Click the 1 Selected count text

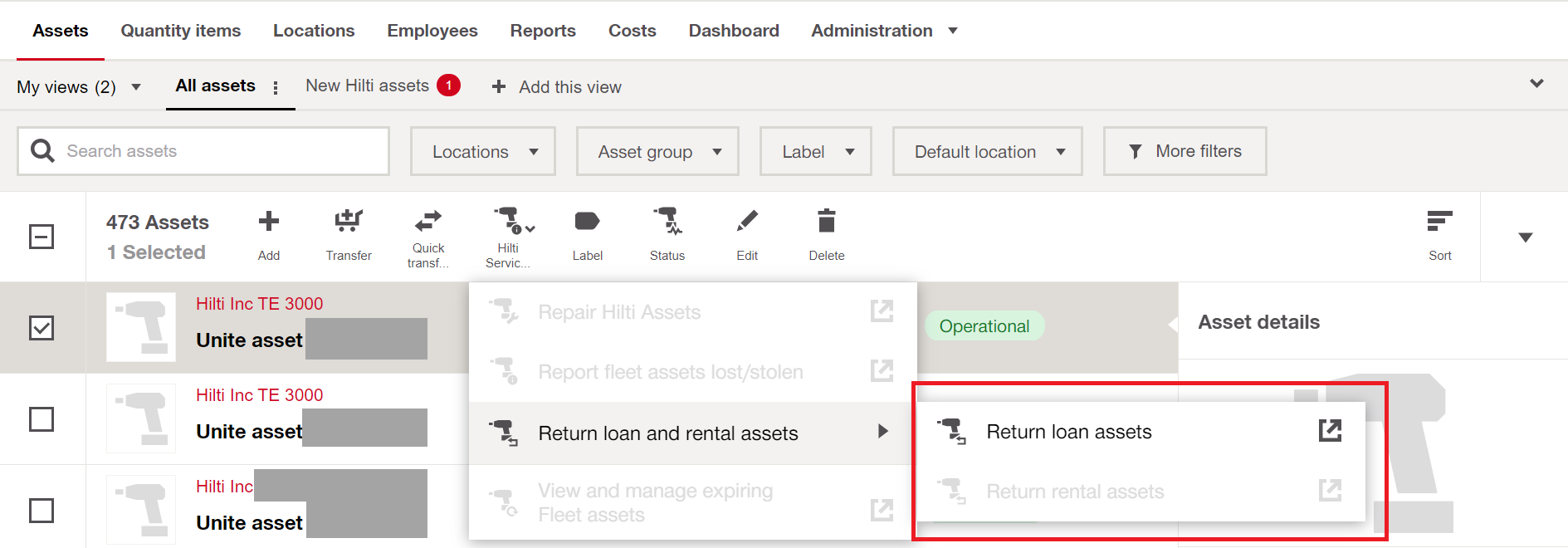156,252
